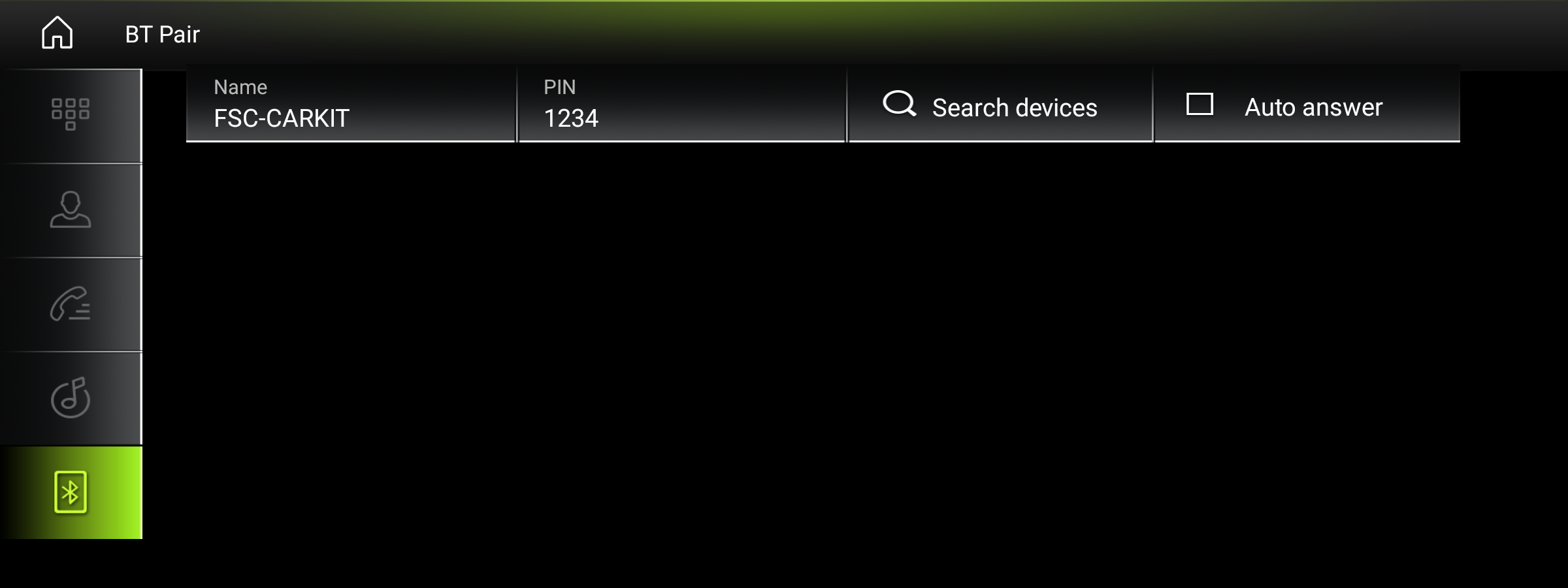Screen dimensions: 1568x588
Task: Open the dial pad from sidebar
Action: click(x=71, y=116)
